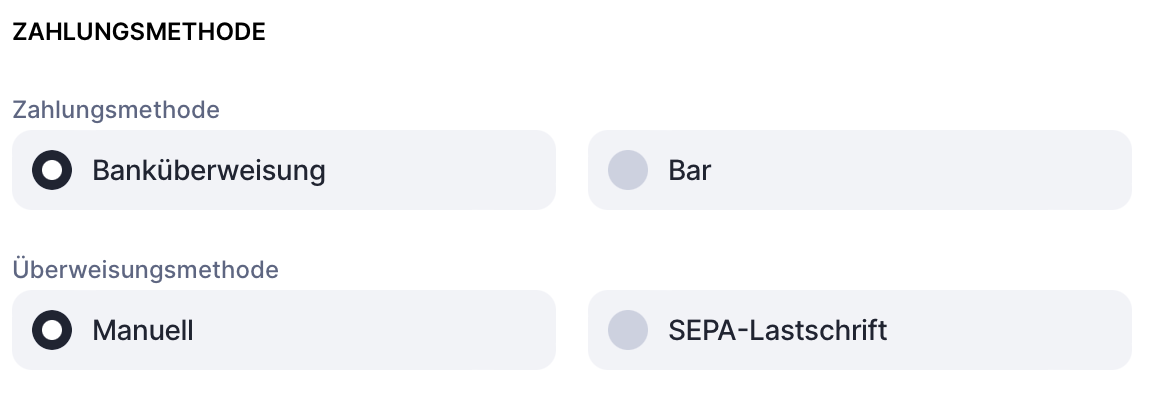1160x404 pixels.
Task: Select the Banküberweisung radio button
Action: click(x=52, y=170)
